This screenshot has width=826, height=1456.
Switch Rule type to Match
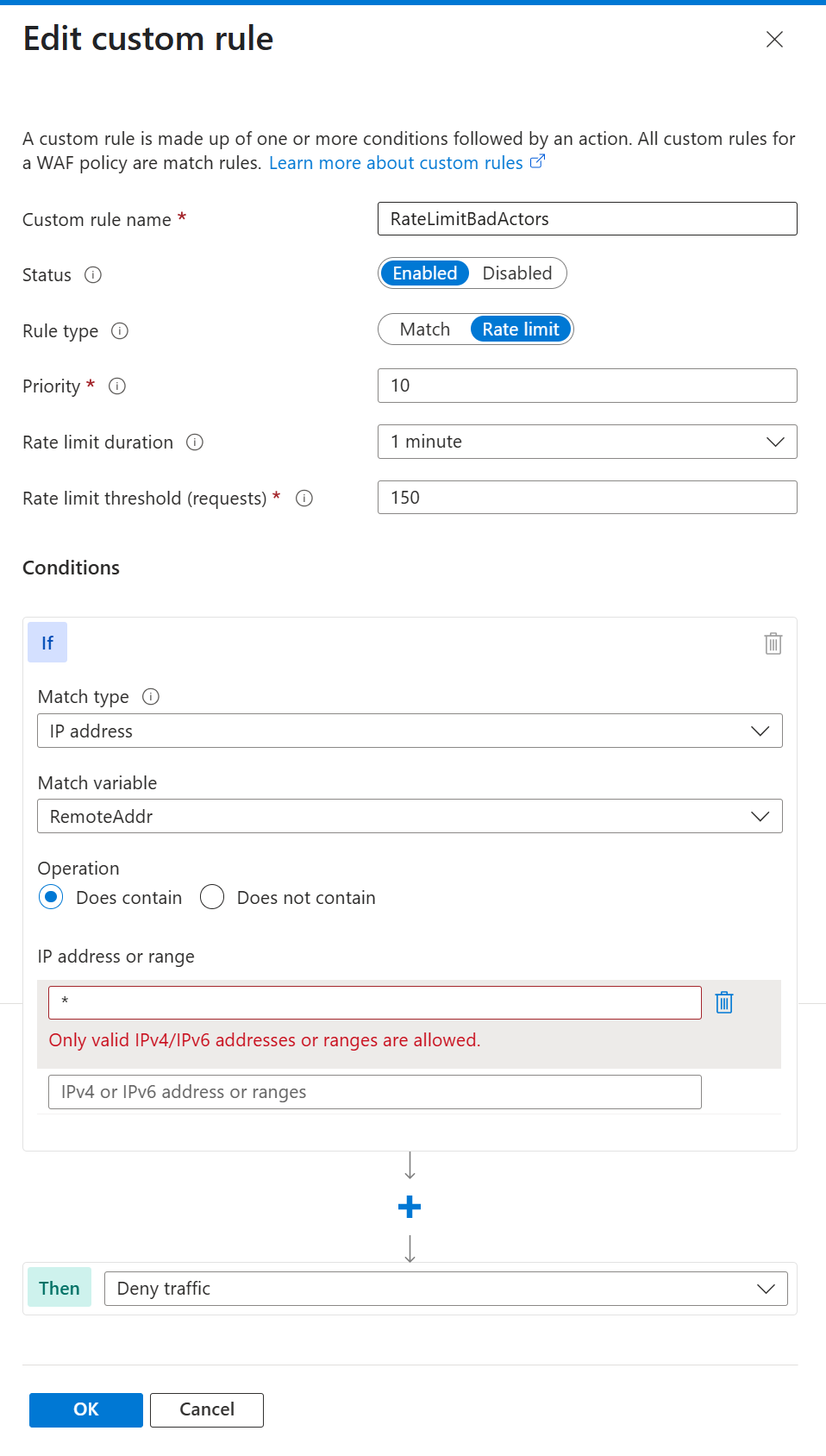tap(425, 329)
